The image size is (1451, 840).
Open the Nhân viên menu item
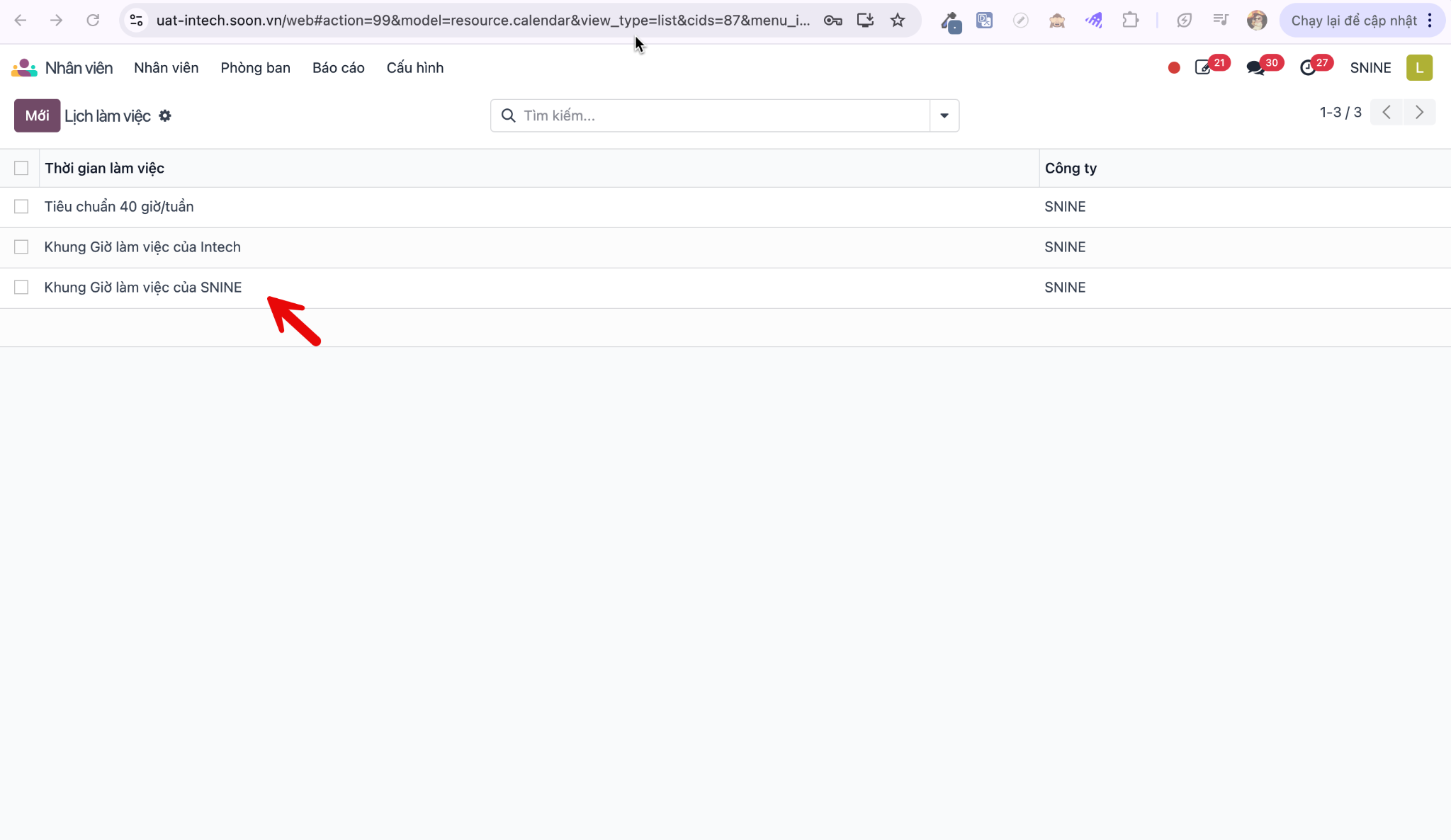click(x=166, y=68)
